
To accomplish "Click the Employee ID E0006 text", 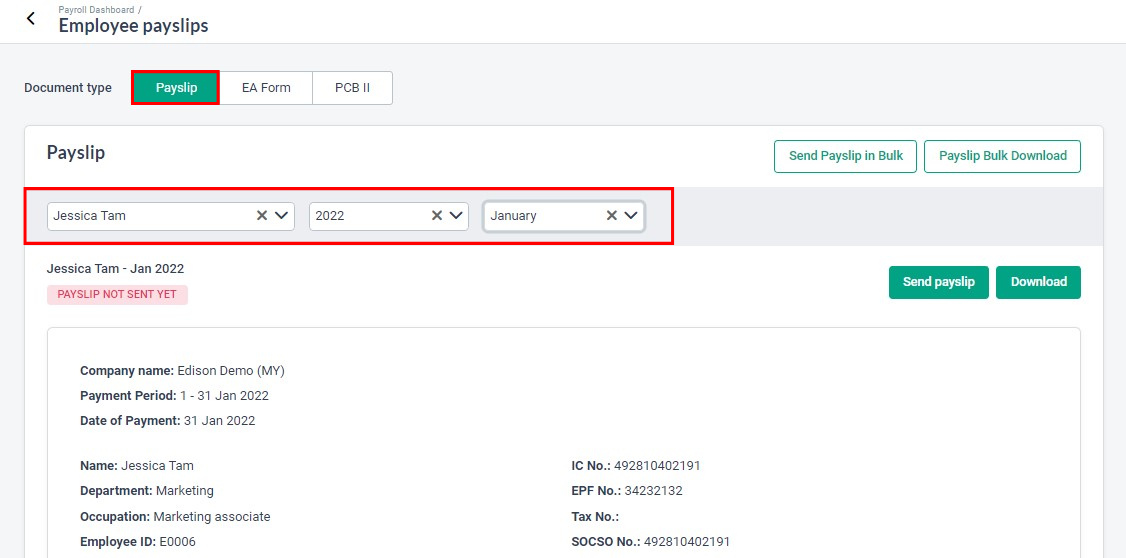I will [138, 541].
